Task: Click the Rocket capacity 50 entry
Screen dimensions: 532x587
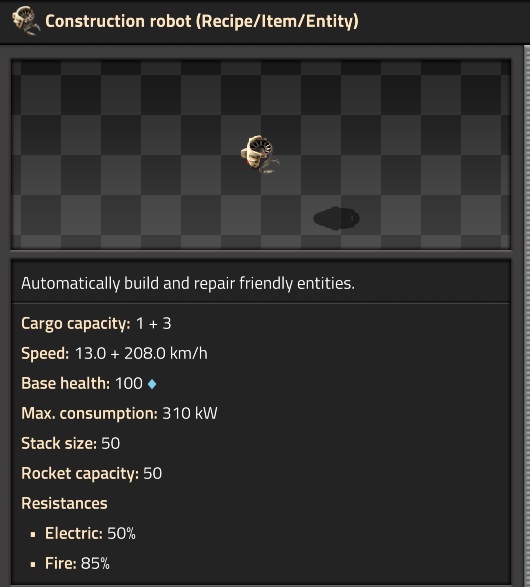Action: (92, 473)
